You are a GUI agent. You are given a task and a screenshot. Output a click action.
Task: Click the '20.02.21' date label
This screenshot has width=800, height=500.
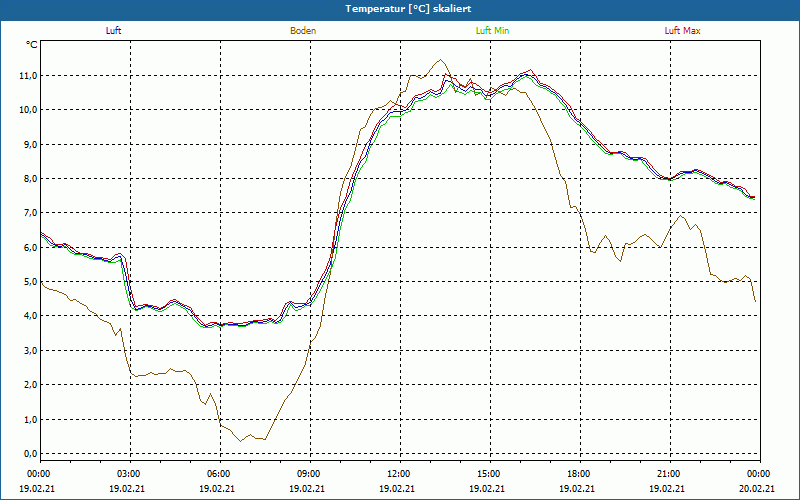(757, 488)
